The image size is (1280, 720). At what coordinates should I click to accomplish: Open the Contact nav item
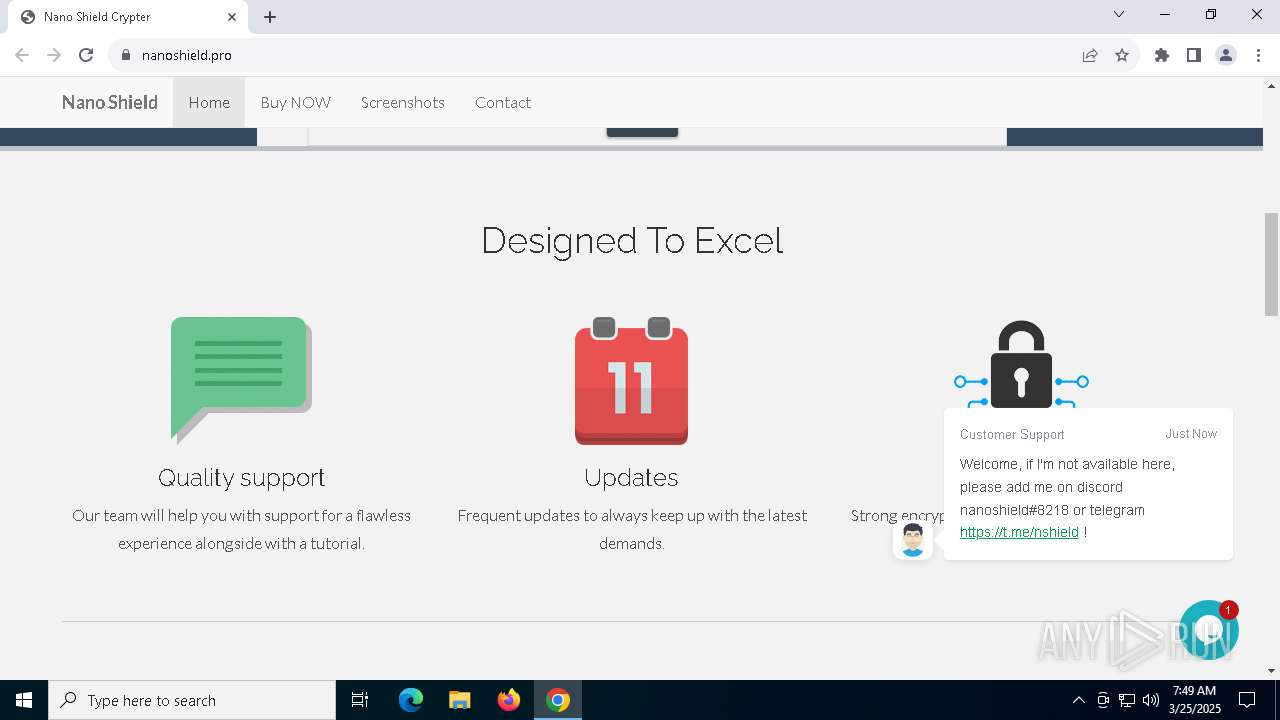503,102
